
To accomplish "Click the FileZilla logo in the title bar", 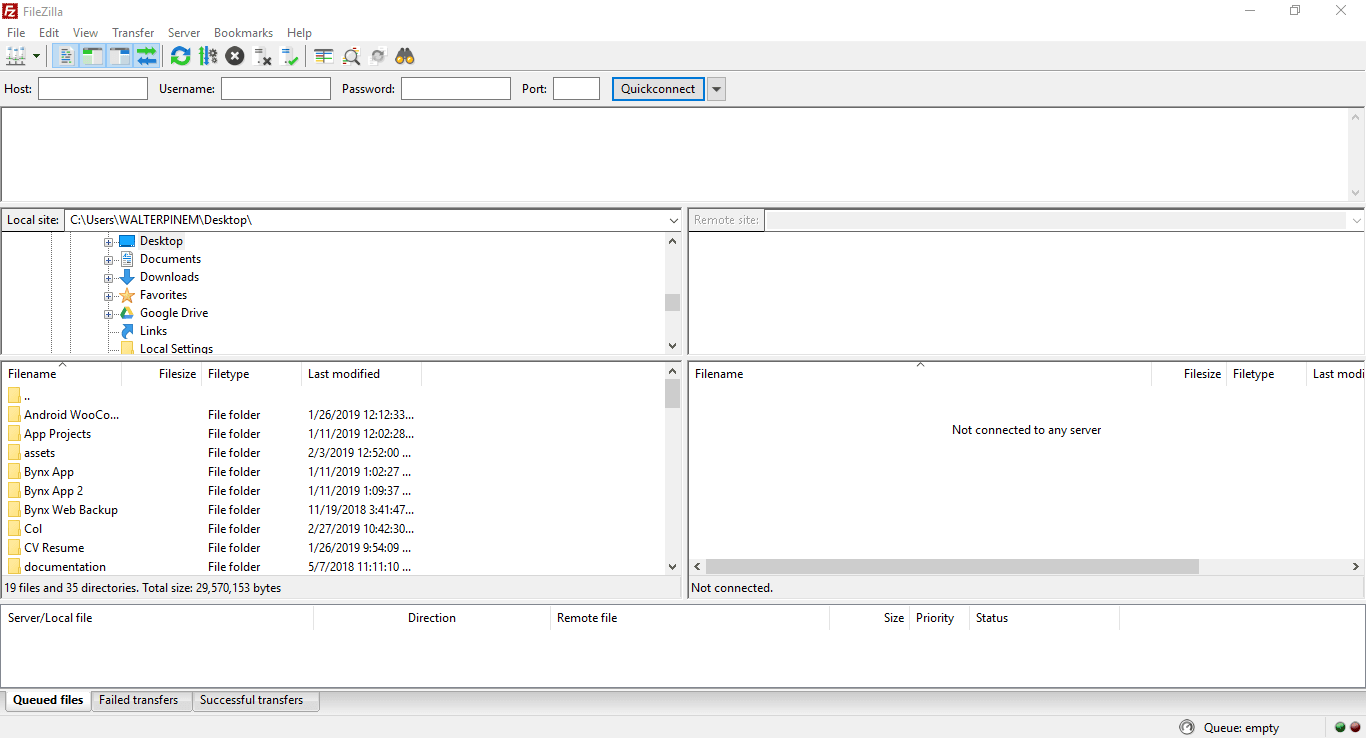I will tap(10, 10).
